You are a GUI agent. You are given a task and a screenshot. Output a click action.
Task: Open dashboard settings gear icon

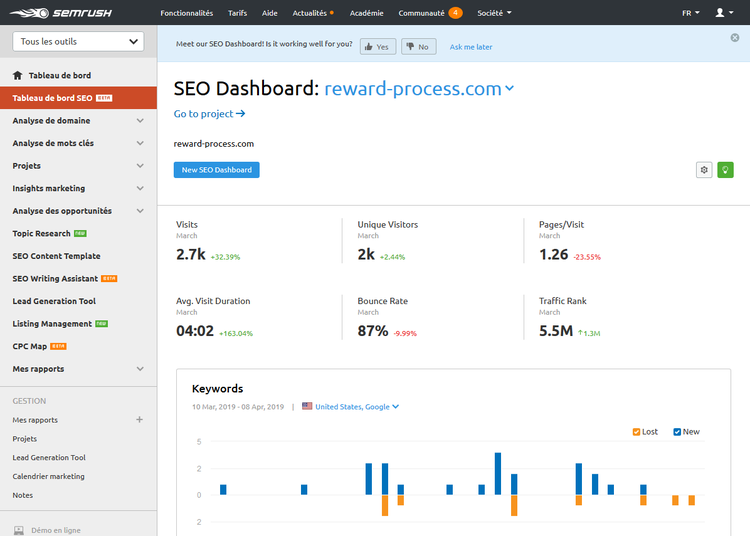704,170
